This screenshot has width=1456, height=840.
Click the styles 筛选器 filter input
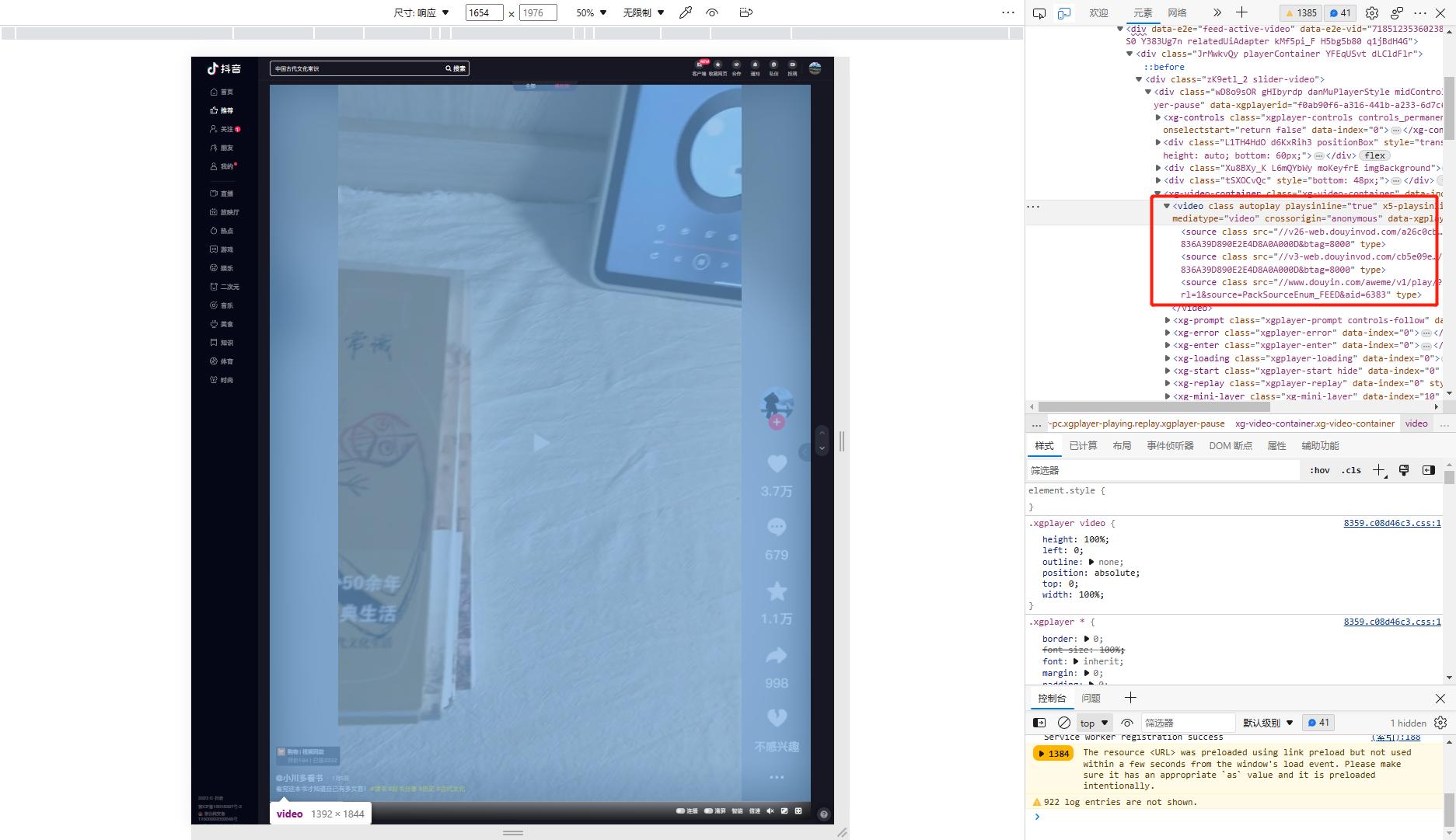coord(1162,470)
